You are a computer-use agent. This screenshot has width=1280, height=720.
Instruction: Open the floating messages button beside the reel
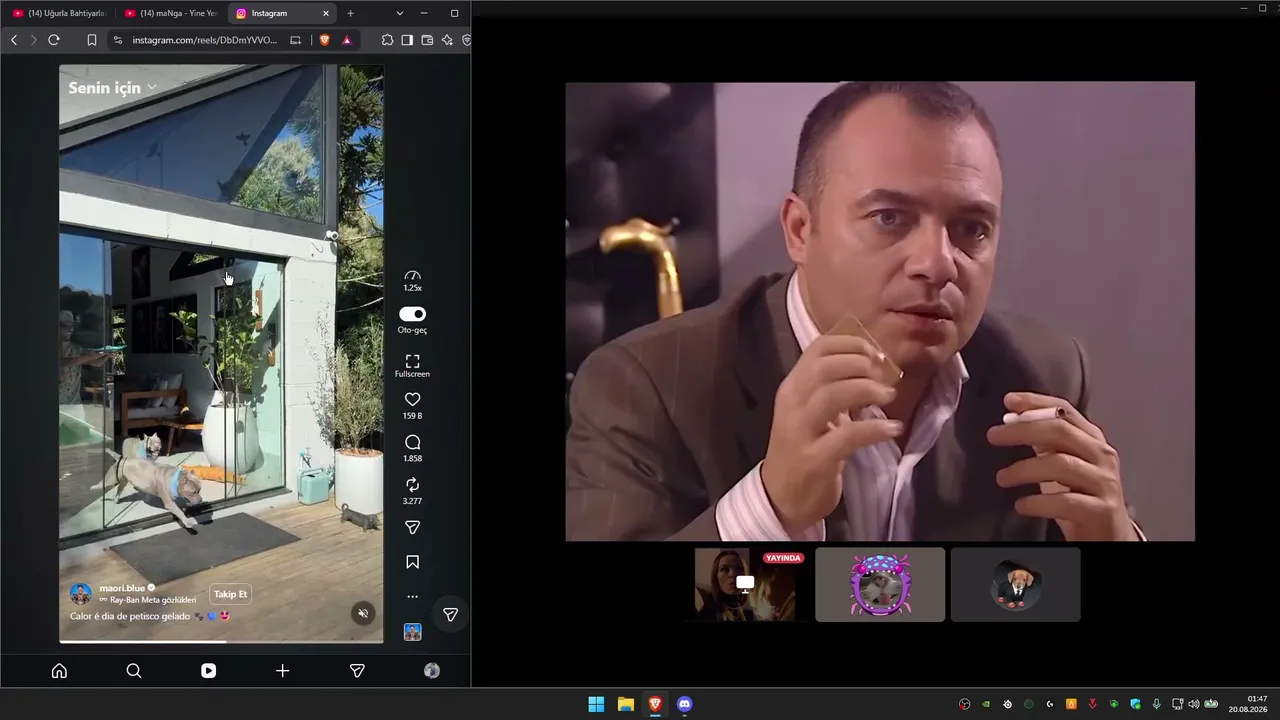point(451,615)
